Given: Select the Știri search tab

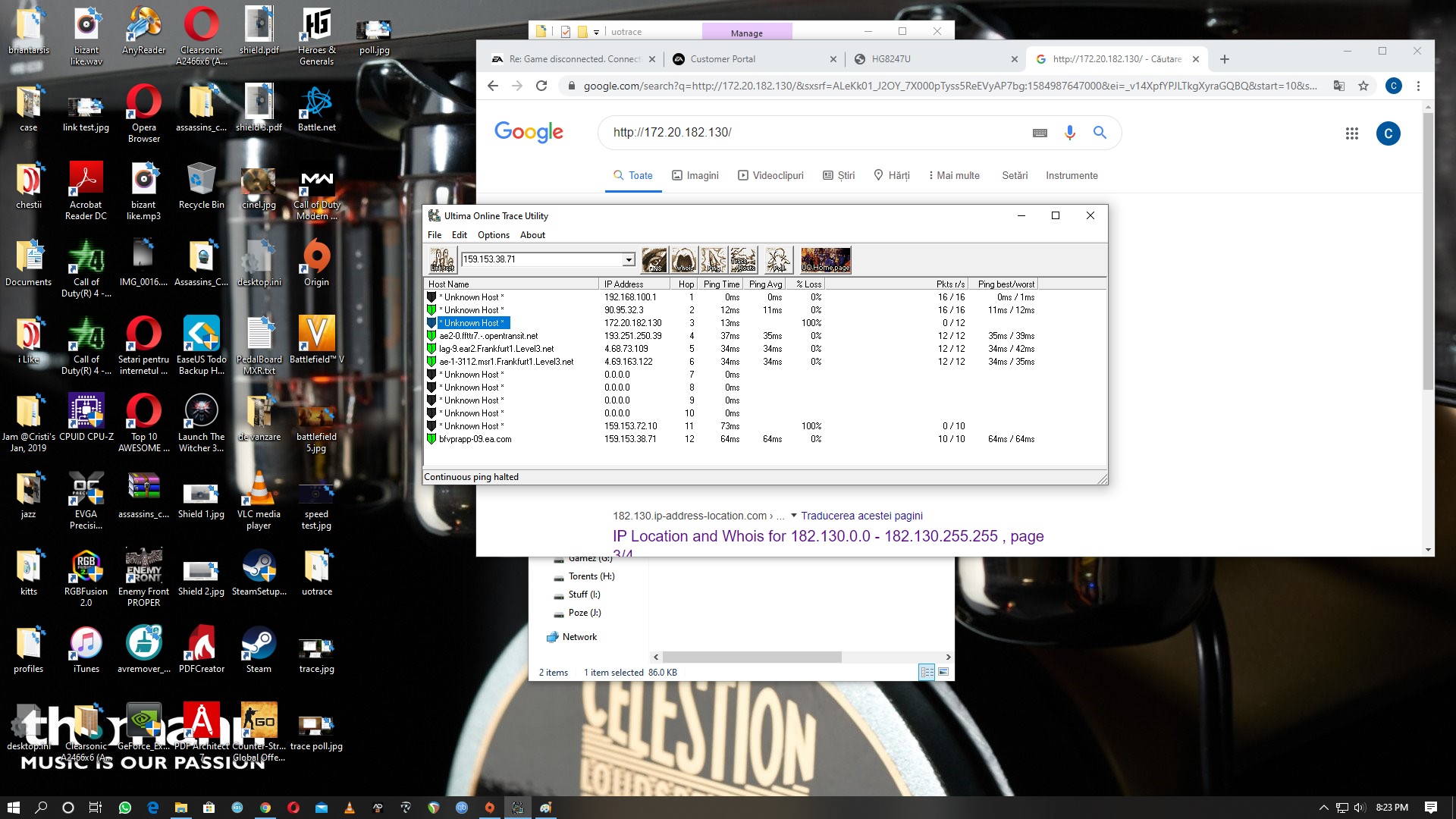Looking at the screenshot, I should coord(839,175).
